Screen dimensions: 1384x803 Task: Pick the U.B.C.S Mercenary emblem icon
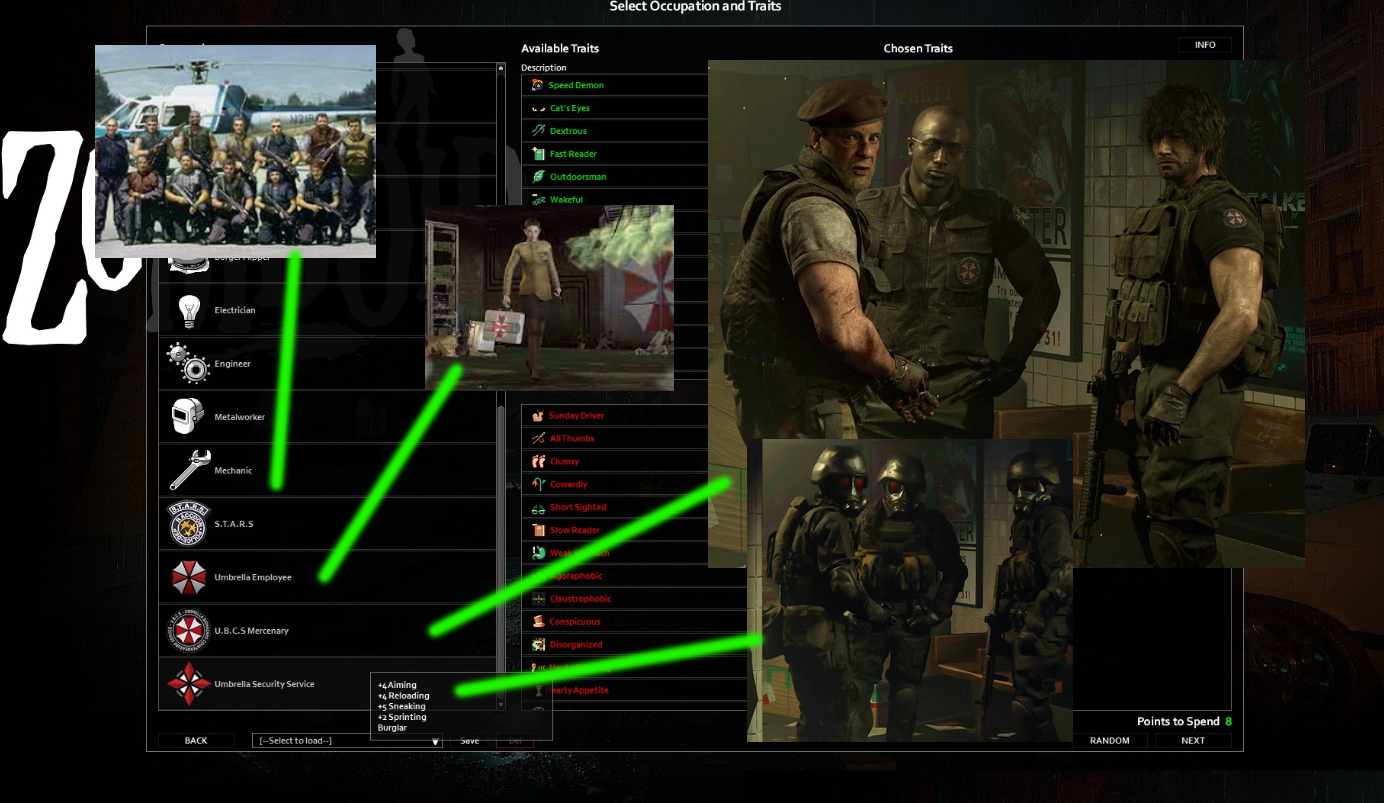[188, 631]
